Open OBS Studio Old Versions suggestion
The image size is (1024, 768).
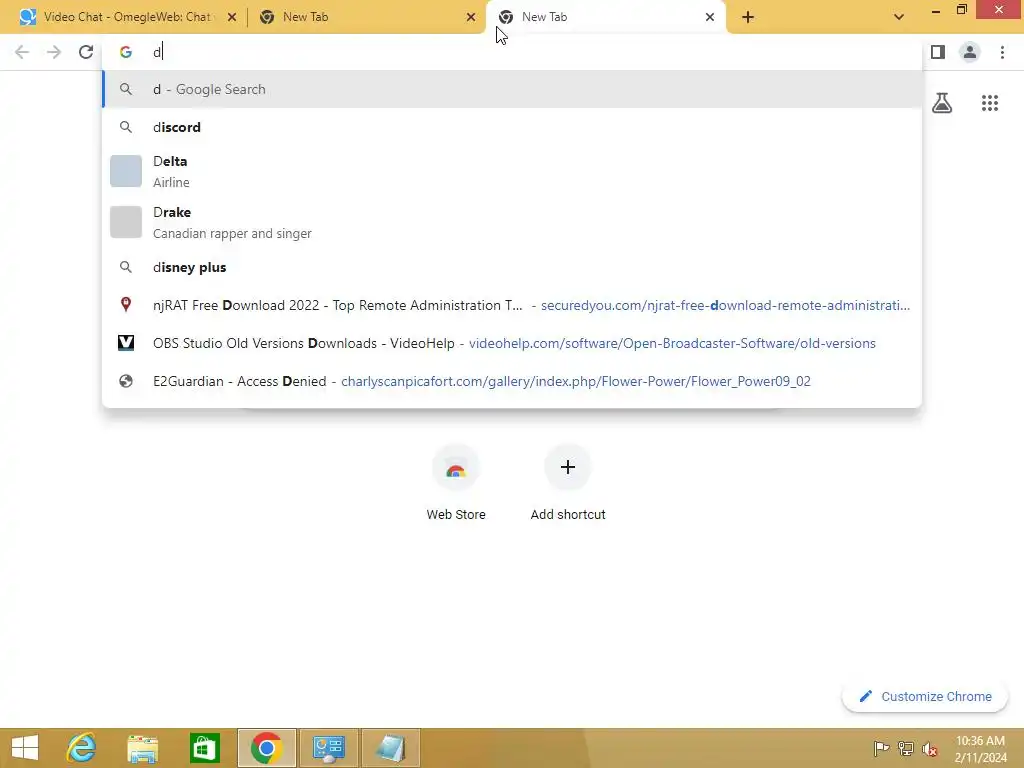(512, 343)
